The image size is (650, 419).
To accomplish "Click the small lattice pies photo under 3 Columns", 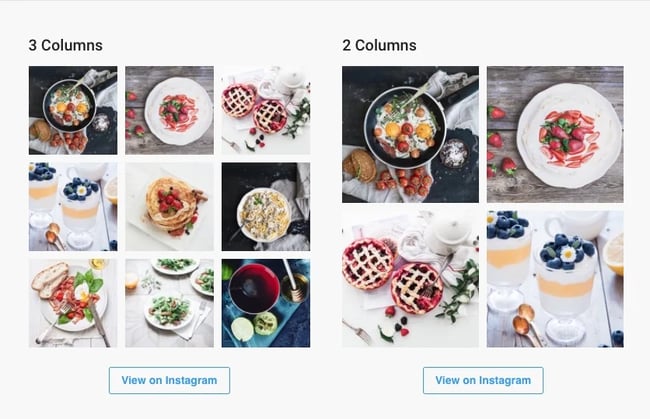I will pyautogui.click(x=265, y=110).
